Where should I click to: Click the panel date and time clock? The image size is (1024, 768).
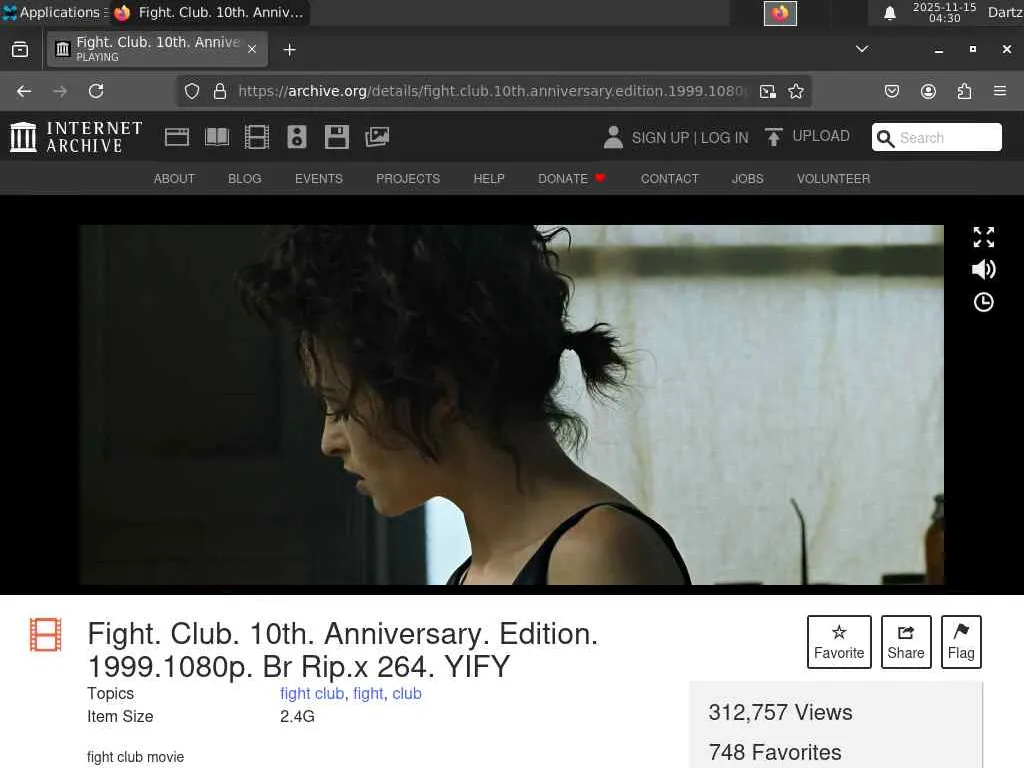[x=944, y=12]
